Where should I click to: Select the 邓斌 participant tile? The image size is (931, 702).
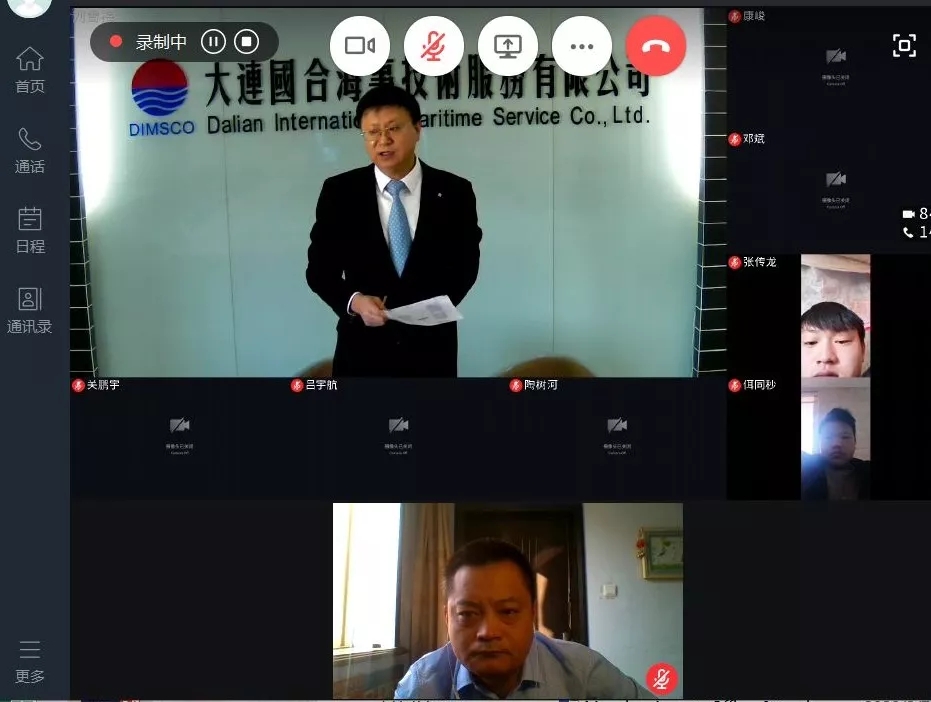click(829, 193)
